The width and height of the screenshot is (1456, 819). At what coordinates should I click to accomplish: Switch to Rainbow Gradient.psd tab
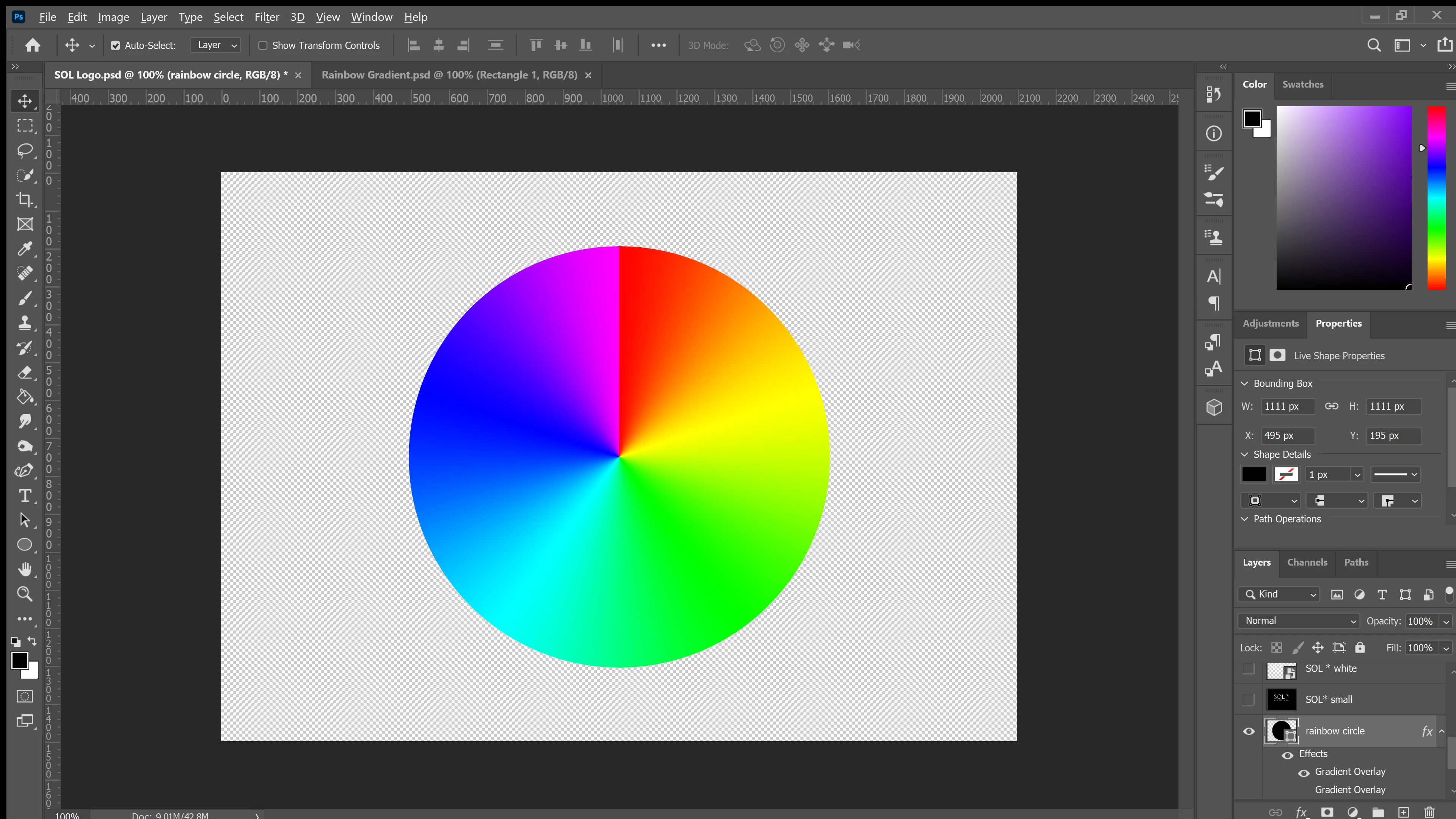coord(449,75)
